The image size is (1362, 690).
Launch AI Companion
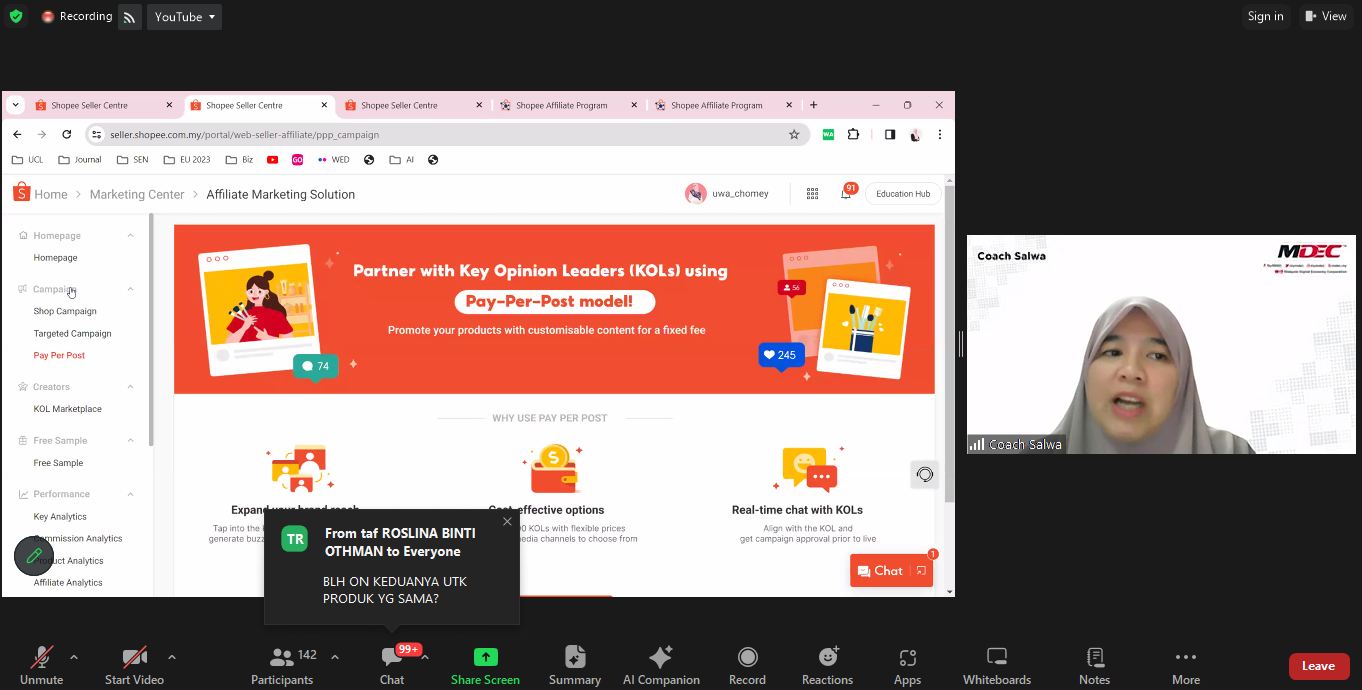tap(661, 665)
